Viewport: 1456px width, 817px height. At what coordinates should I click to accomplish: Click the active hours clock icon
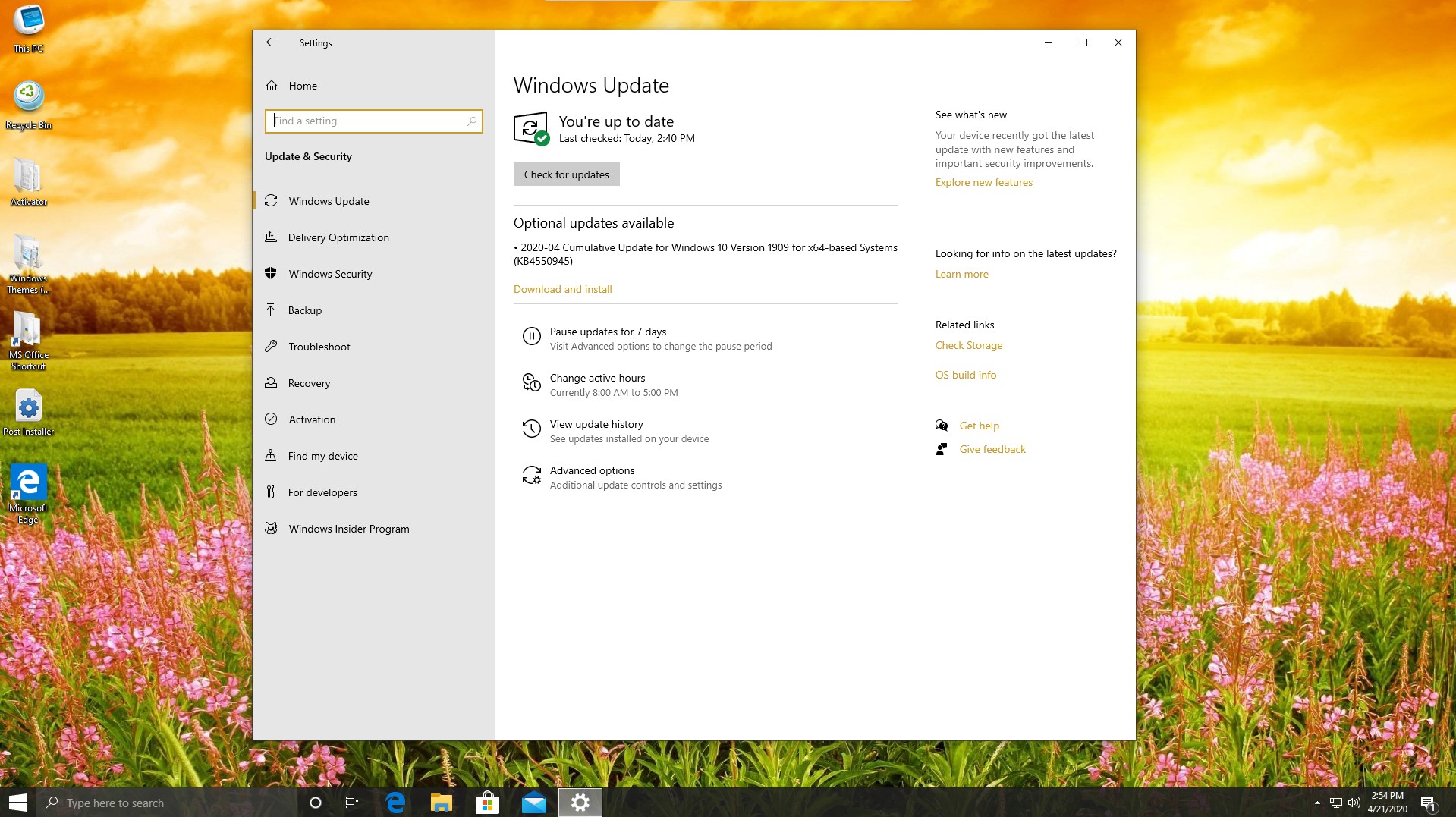tap(531, 382)
